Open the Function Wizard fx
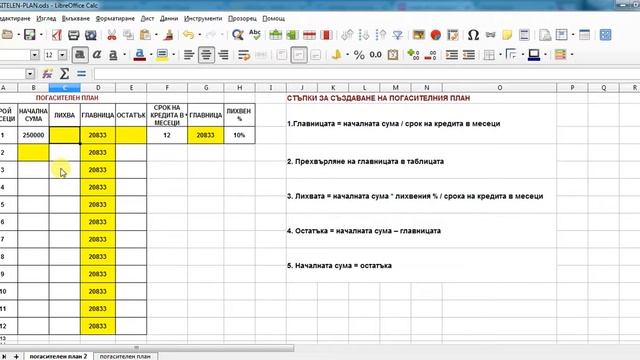Image resolution: width=640 pixels, height=360 pixels. [x=47, y=74]
